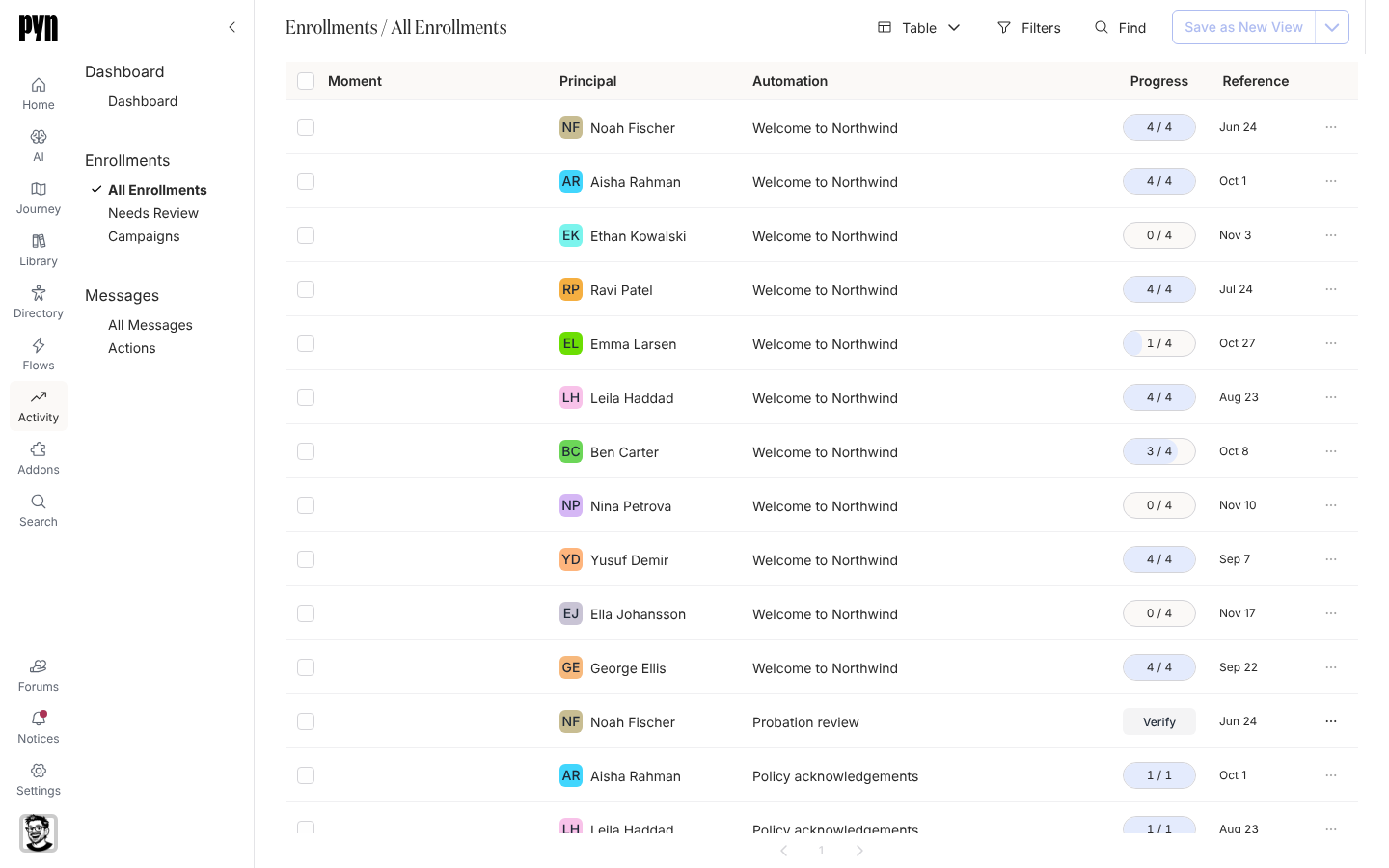Open Flows from the sidebar
The height and width of the screenshot is (868, 1389).
pos(39,354)
